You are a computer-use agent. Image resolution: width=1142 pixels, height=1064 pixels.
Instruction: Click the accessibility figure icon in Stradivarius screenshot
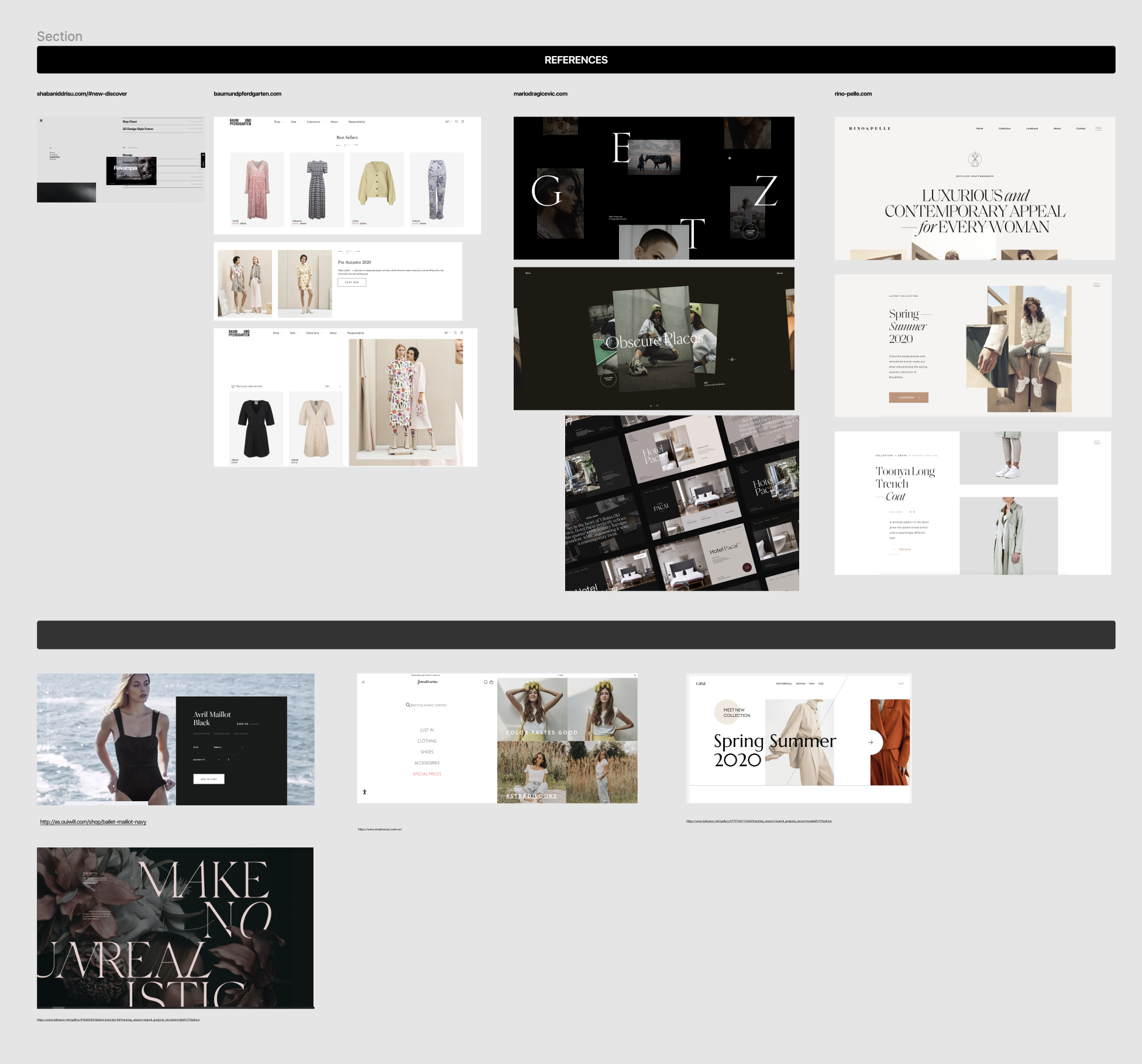(x=364, y=792)
